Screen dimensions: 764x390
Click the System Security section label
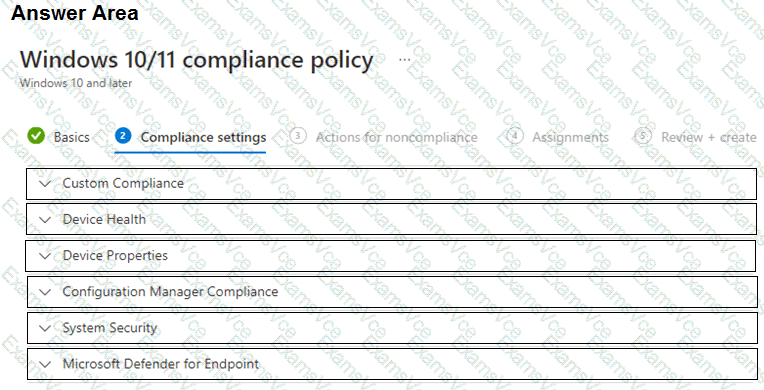[x=110, y=328]
